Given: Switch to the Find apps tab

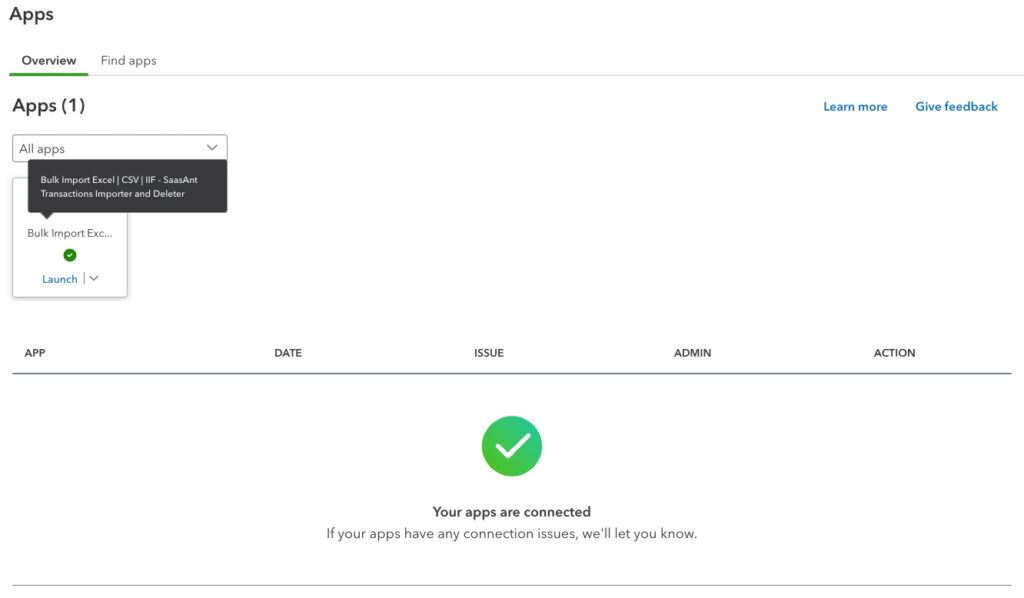Looking at the screenshot, I should coord(128,60).
